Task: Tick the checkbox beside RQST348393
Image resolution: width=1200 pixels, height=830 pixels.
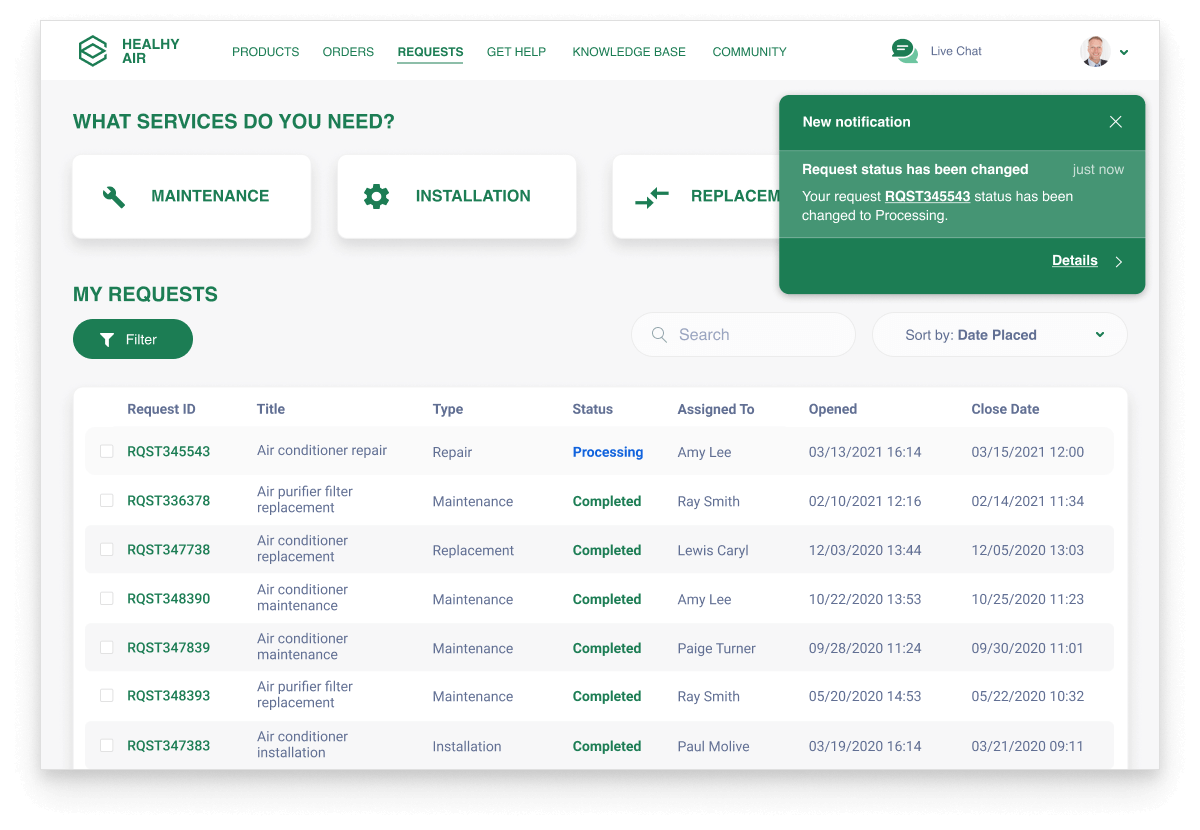Action: [107, 696]
